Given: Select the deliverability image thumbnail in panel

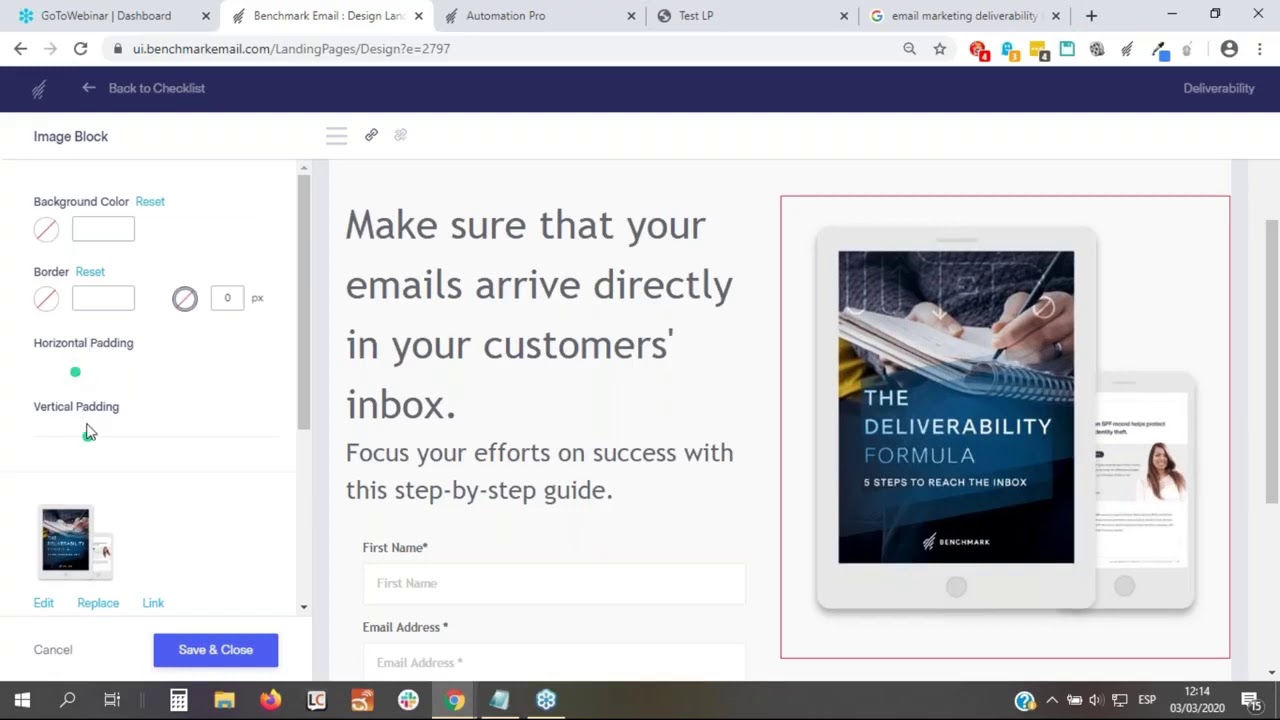Looking at the screenshot, I should [x=75, y=543].
